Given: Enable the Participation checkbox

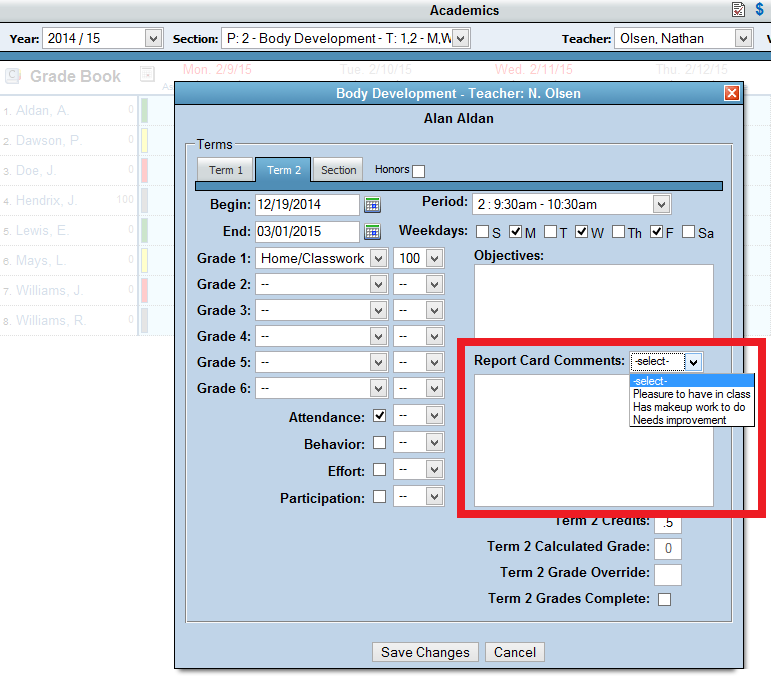Looking at the screenshot, I should (379, 497).
